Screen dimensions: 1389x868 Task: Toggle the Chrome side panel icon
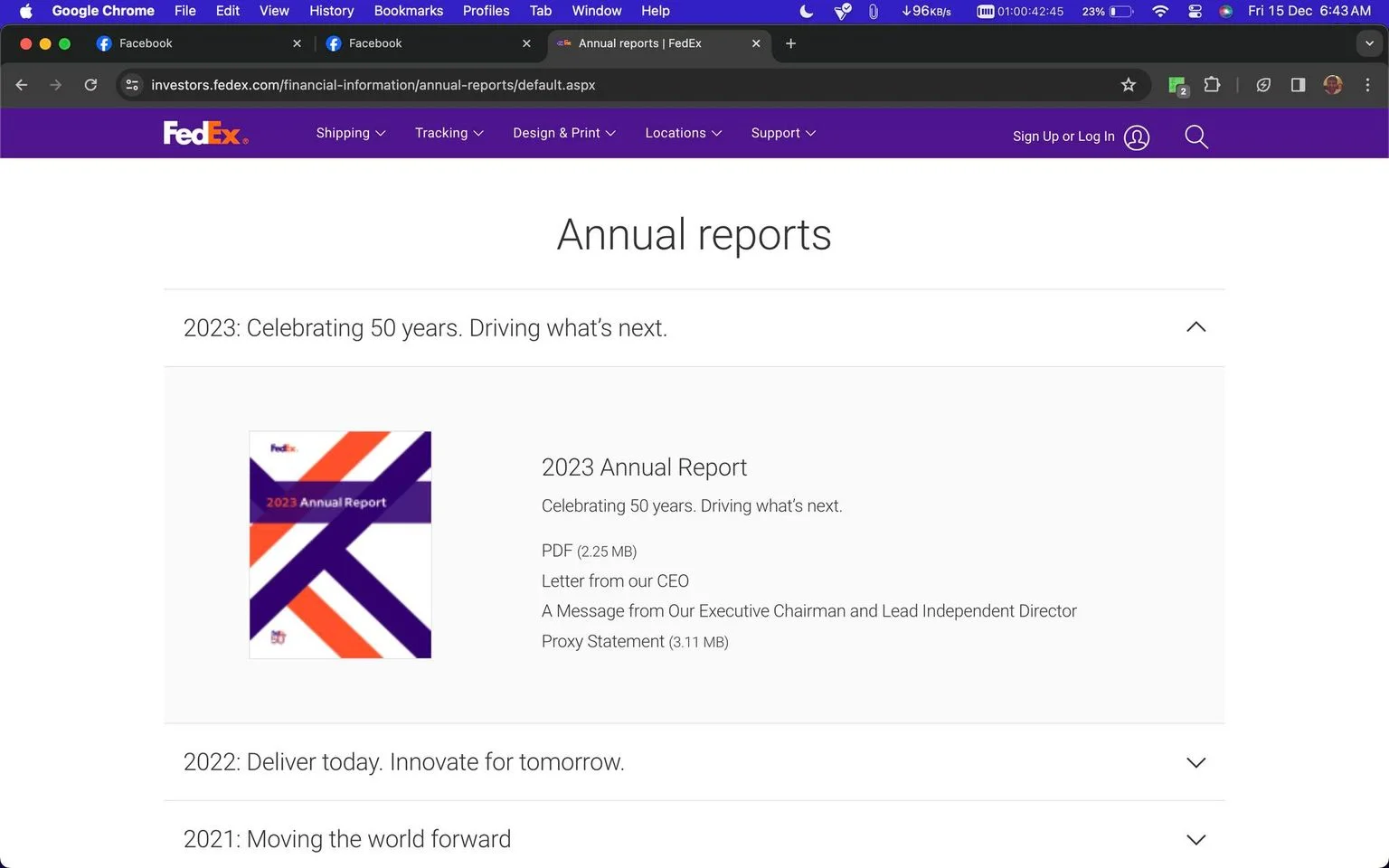[x=1298, y=85]
